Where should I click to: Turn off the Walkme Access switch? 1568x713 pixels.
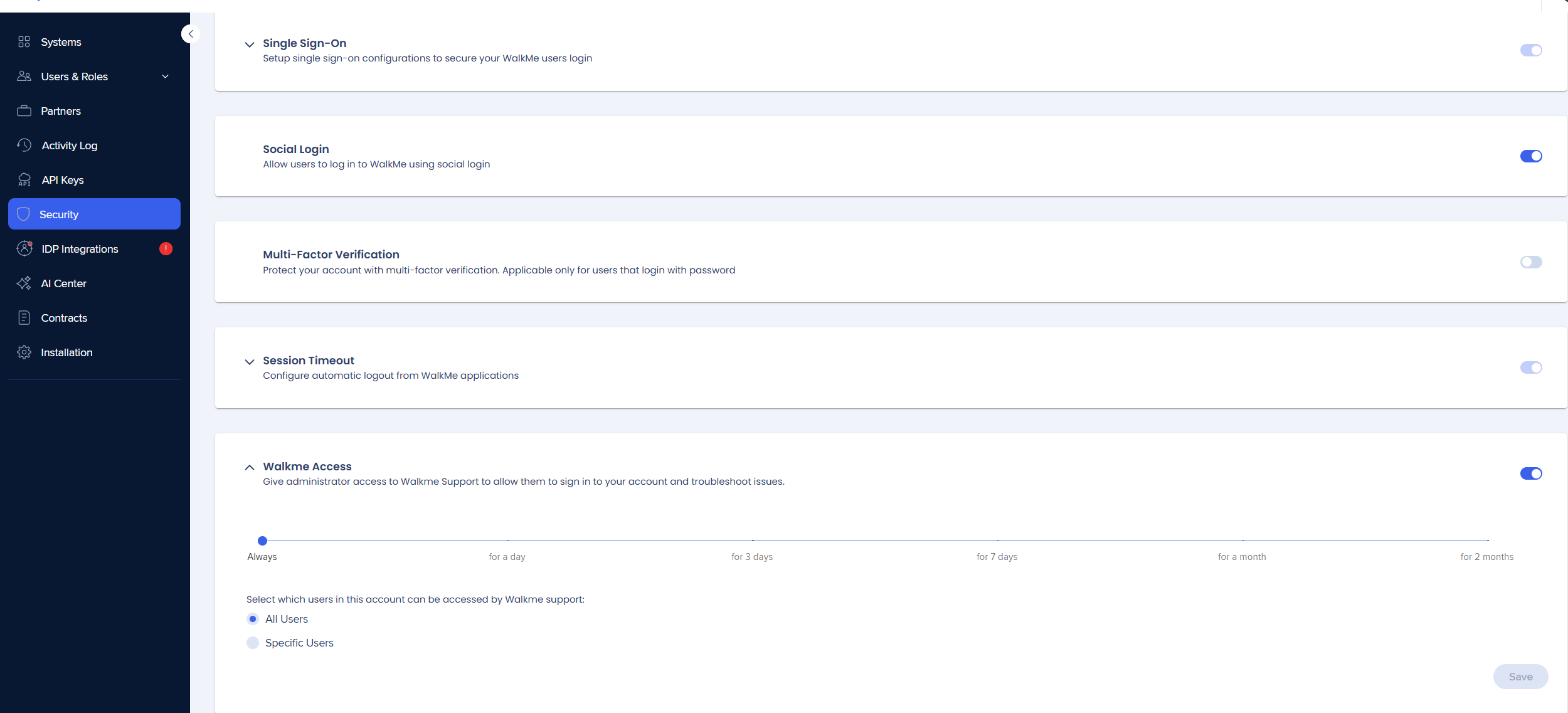[x=1531, y=473]
